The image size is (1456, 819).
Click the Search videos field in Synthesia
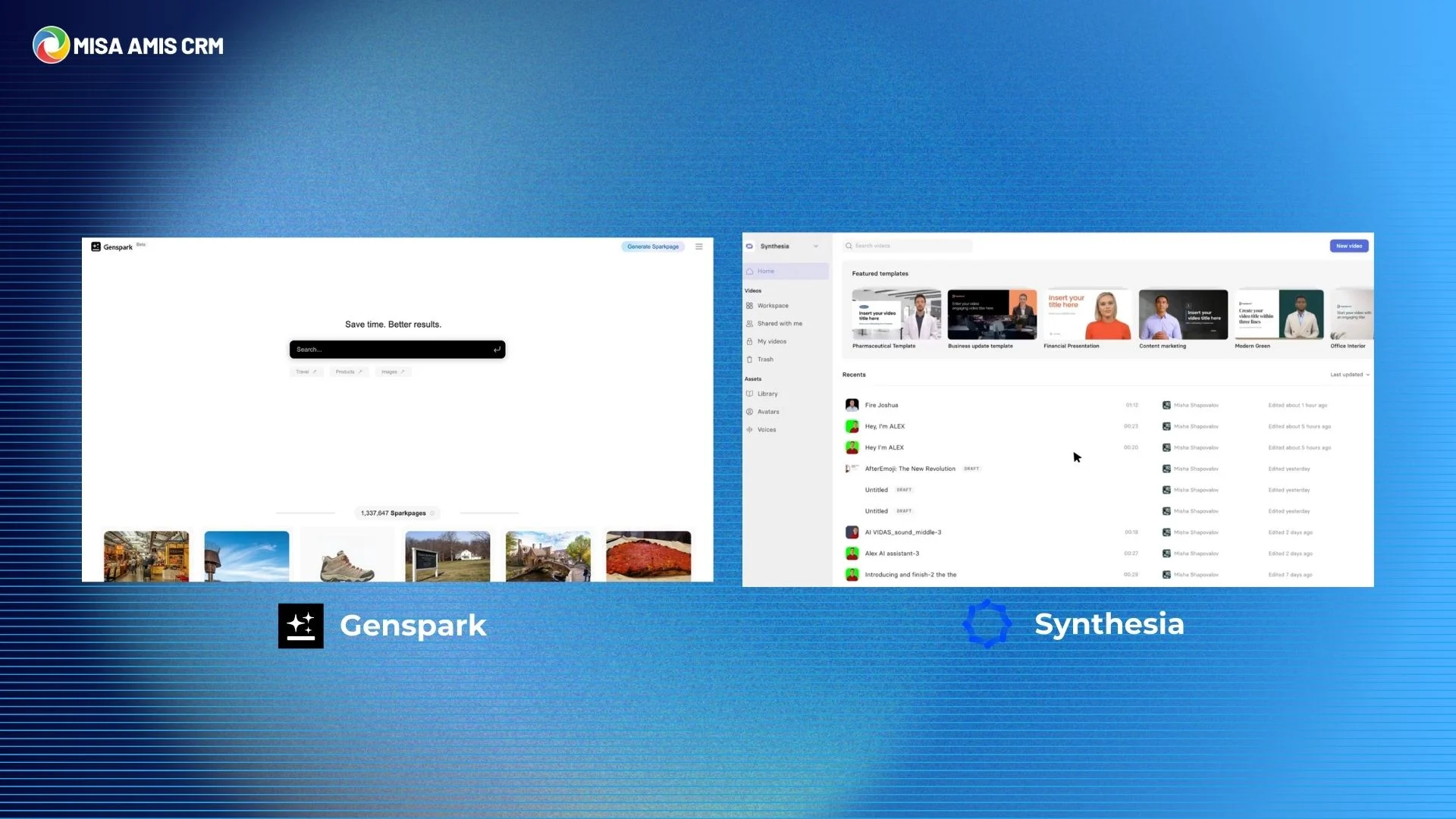point(908,246)
